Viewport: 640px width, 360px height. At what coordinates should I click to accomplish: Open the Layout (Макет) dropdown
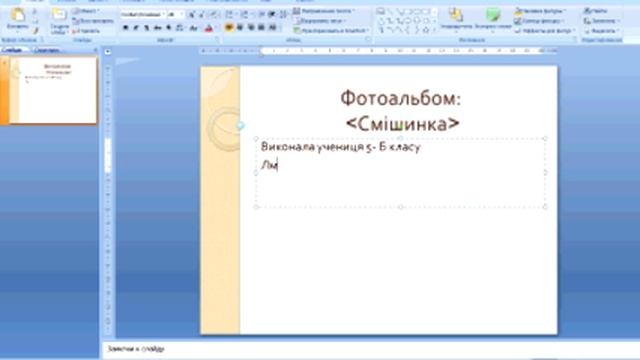pos(85,11)
